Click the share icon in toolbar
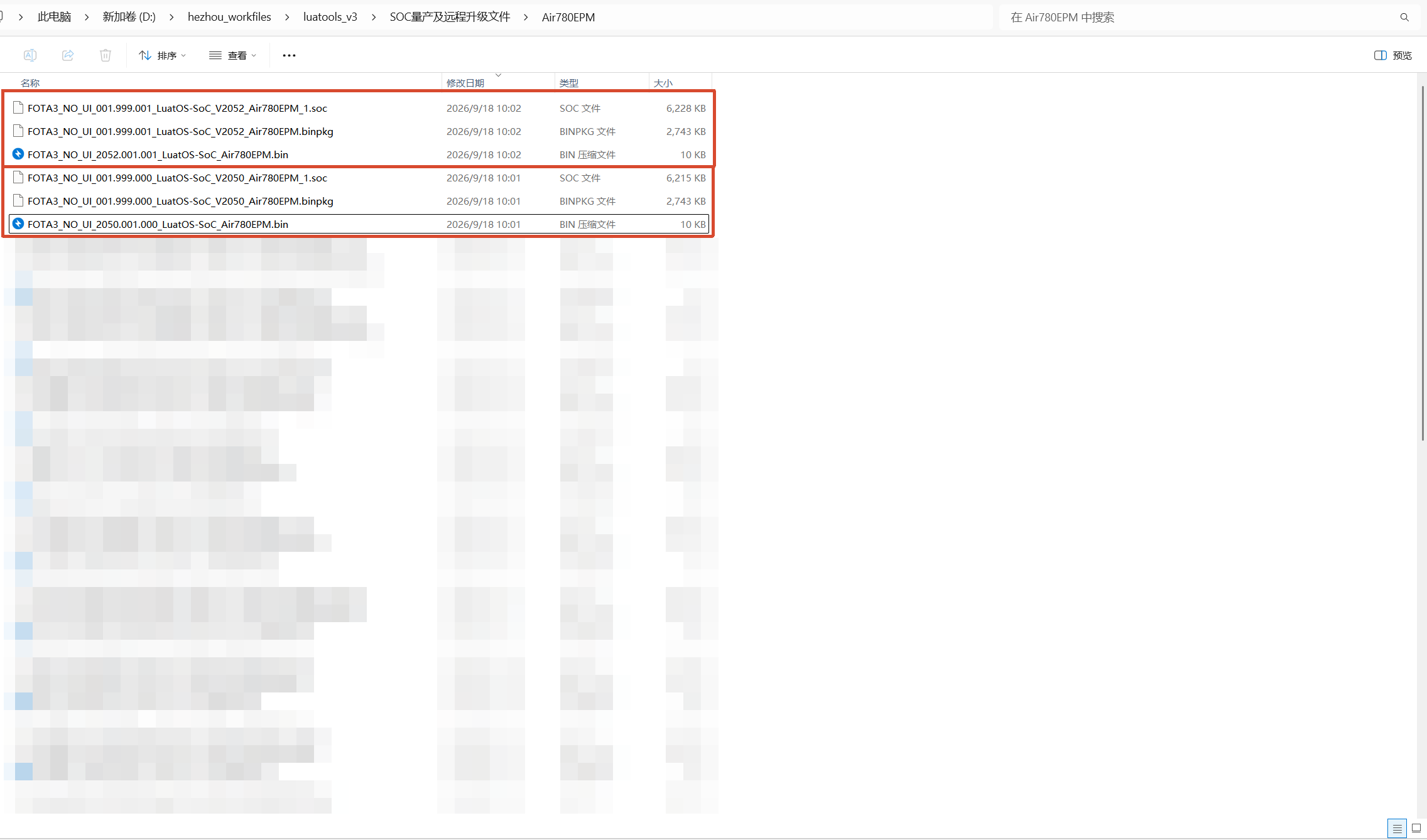1427x840 pixels. pos(68,55)
